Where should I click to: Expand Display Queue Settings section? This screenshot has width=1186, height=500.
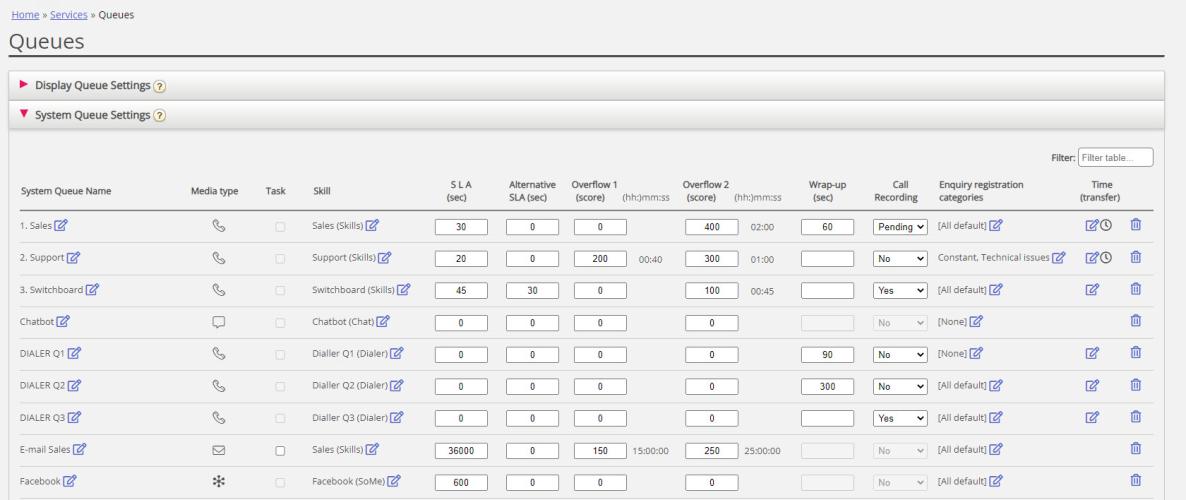23,85
